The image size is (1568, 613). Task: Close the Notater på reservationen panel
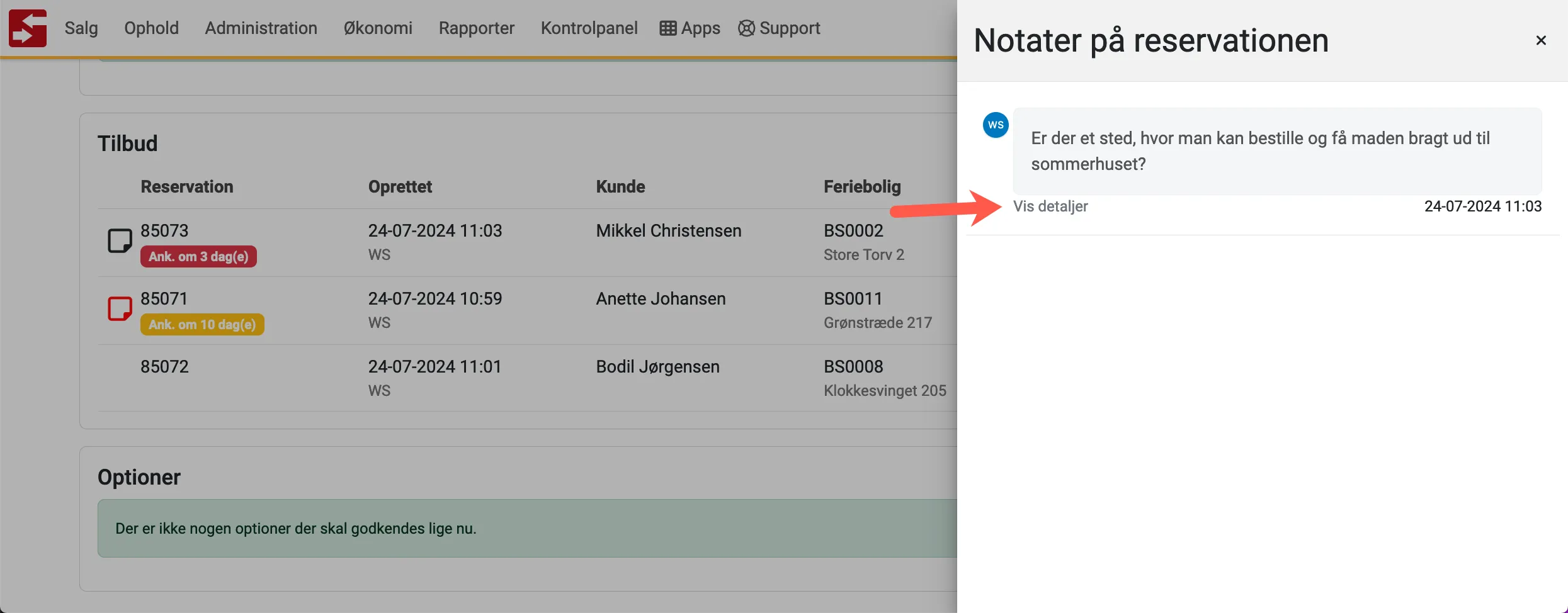click(1541, 40)
